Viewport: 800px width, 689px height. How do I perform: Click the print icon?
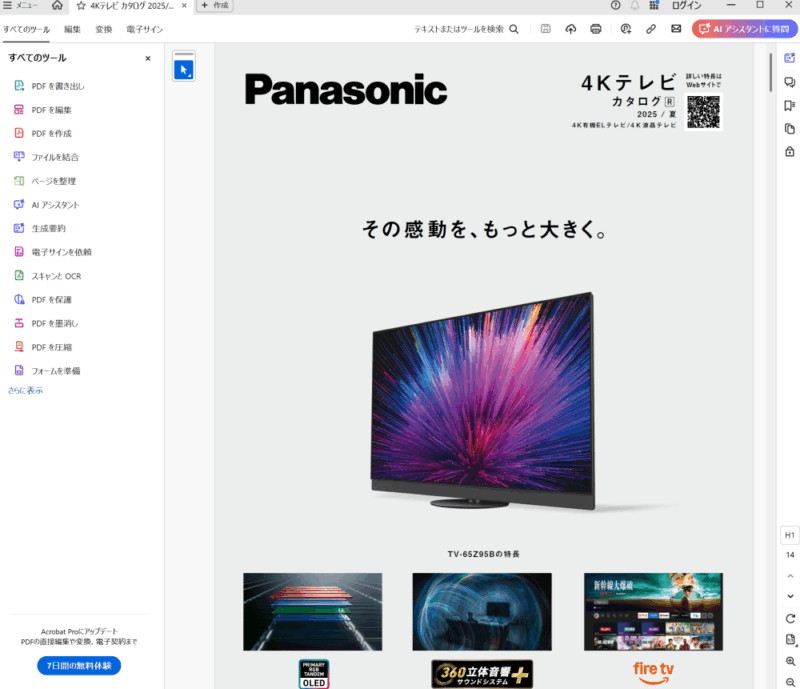pos(595,29)
